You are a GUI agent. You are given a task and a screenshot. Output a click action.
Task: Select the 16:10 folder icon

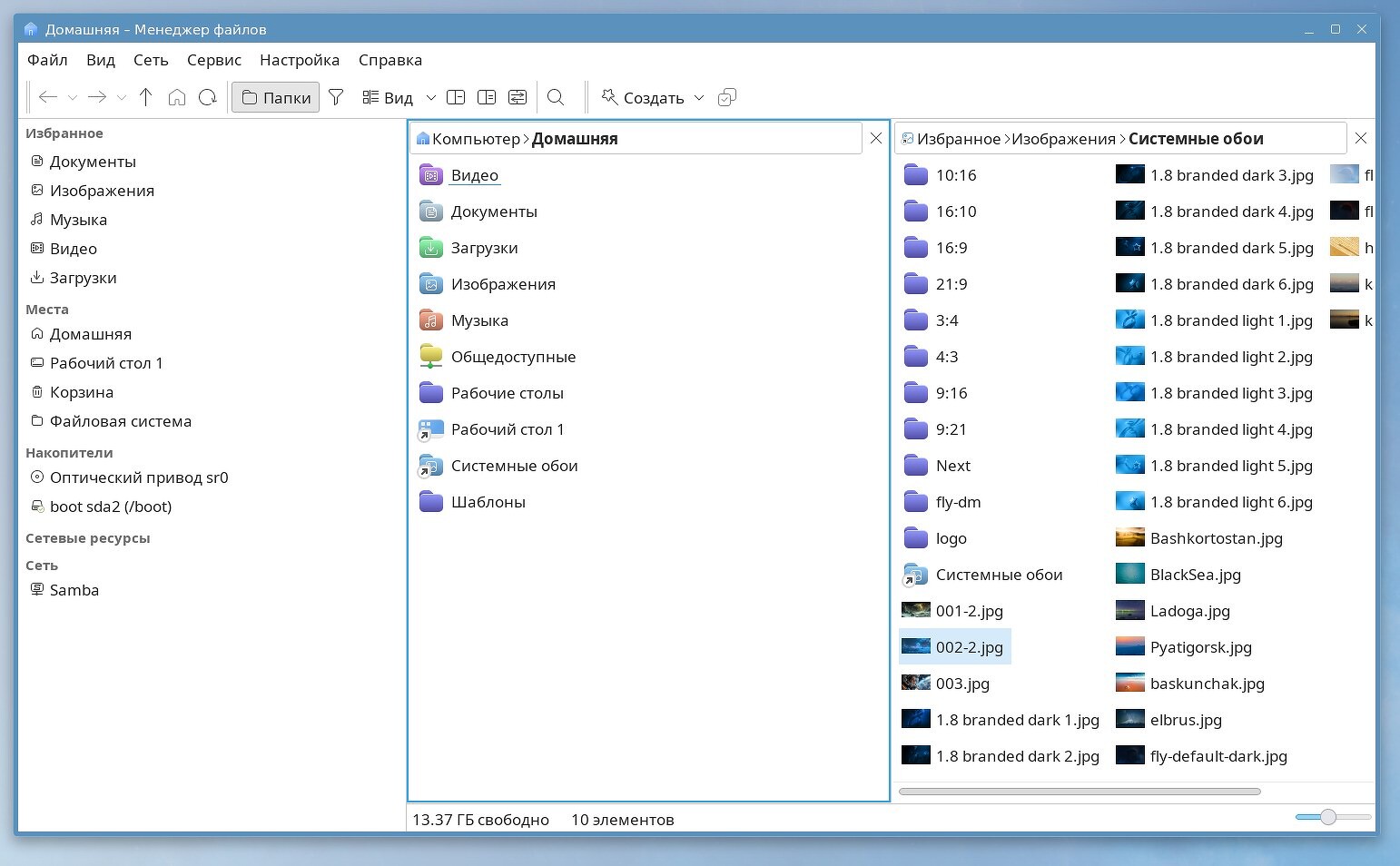coord(916,212)
